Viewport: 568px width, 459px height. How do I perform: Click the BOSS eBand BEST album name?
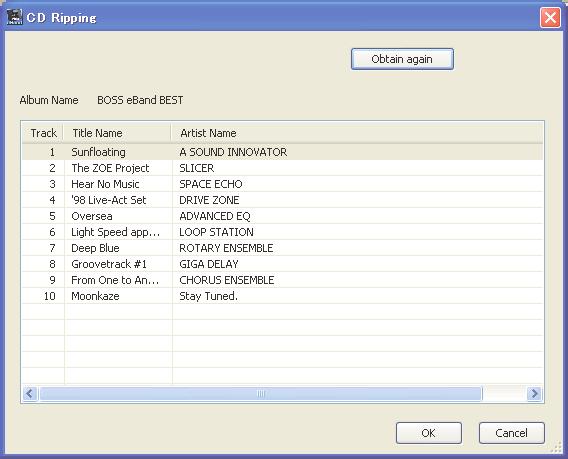[x=140, y=100]
